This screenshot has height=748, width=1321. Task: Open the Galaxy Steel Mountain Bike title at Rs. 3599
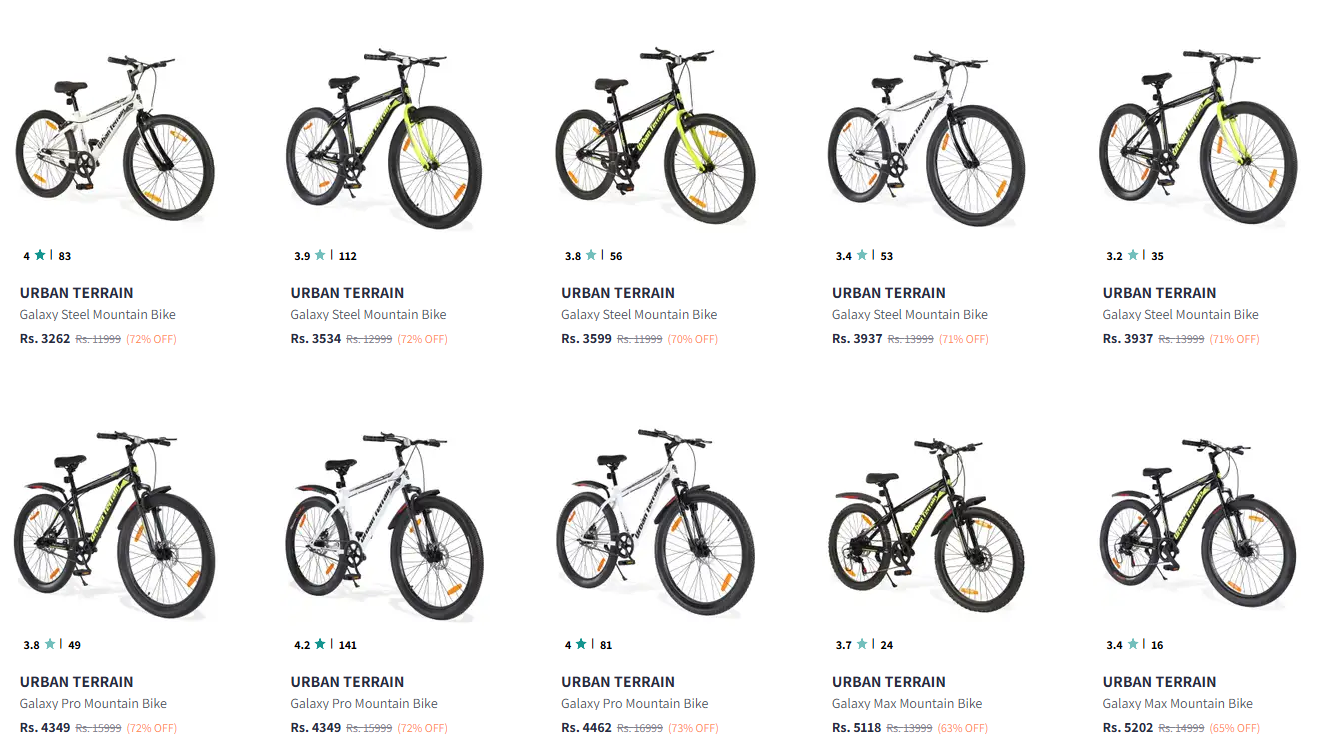tap(639, 314)
